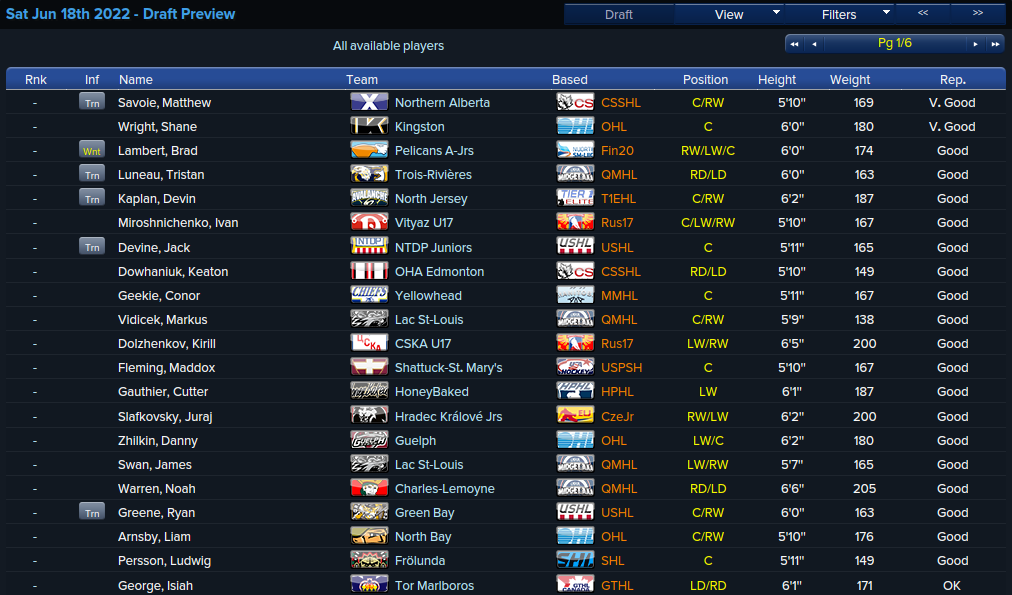Image resolution: width=1012 pixels, height=595 pixels.
Task: Sort by the Name column header
Action: pos(136,79)
